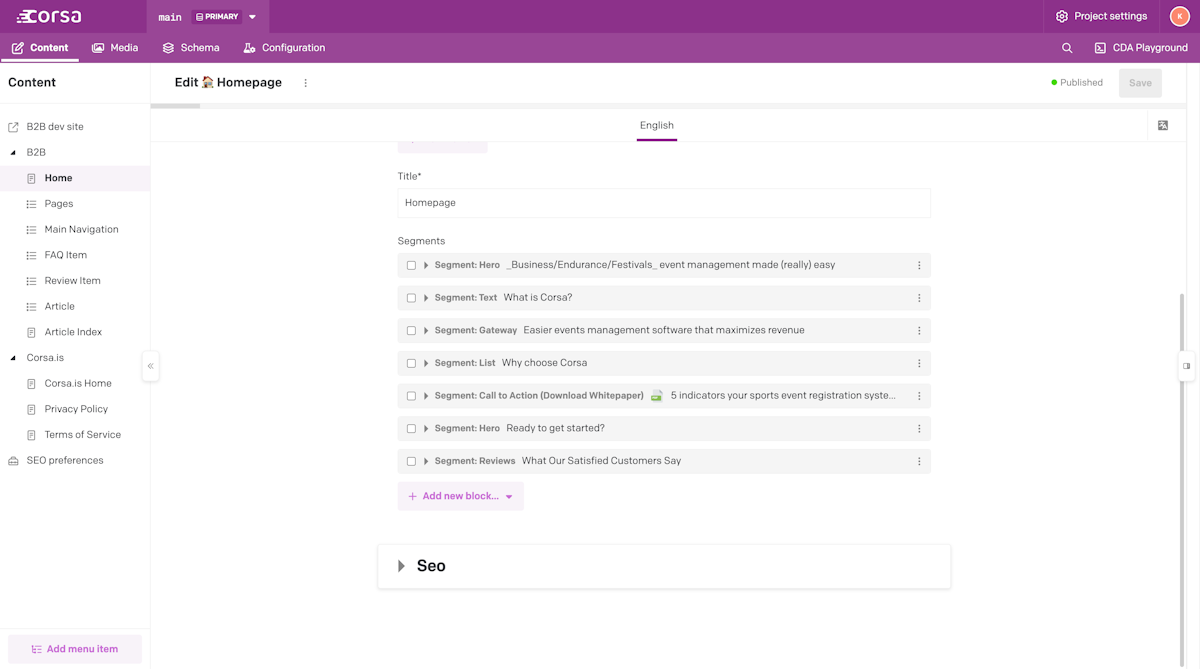1200x669 pixels.
Task: Expand Segment: List Why choose Corsa arrow
Action: 426,363
